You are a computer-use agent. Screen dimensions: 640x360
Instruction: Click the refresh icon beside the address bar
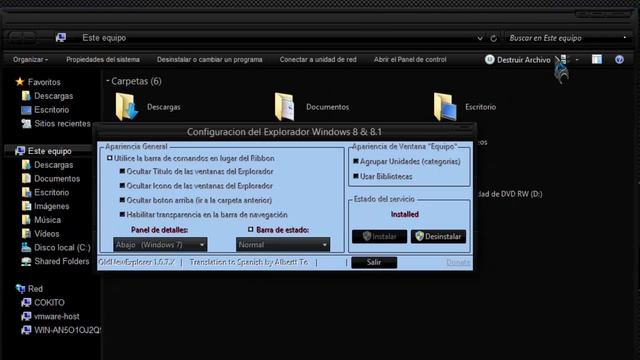click(493, 38)
